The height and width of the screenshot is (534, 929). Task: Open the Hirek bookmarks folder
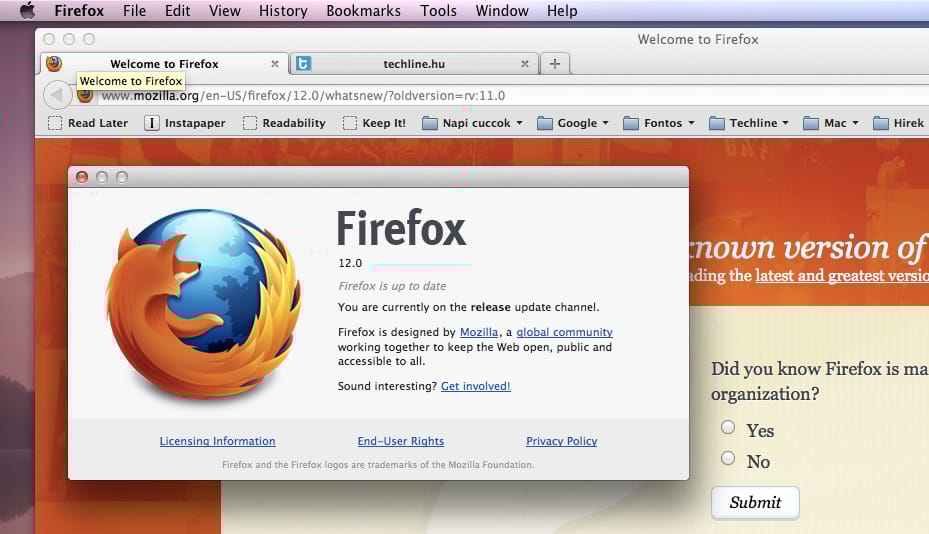pyautogui.click(x=898, y=123)
